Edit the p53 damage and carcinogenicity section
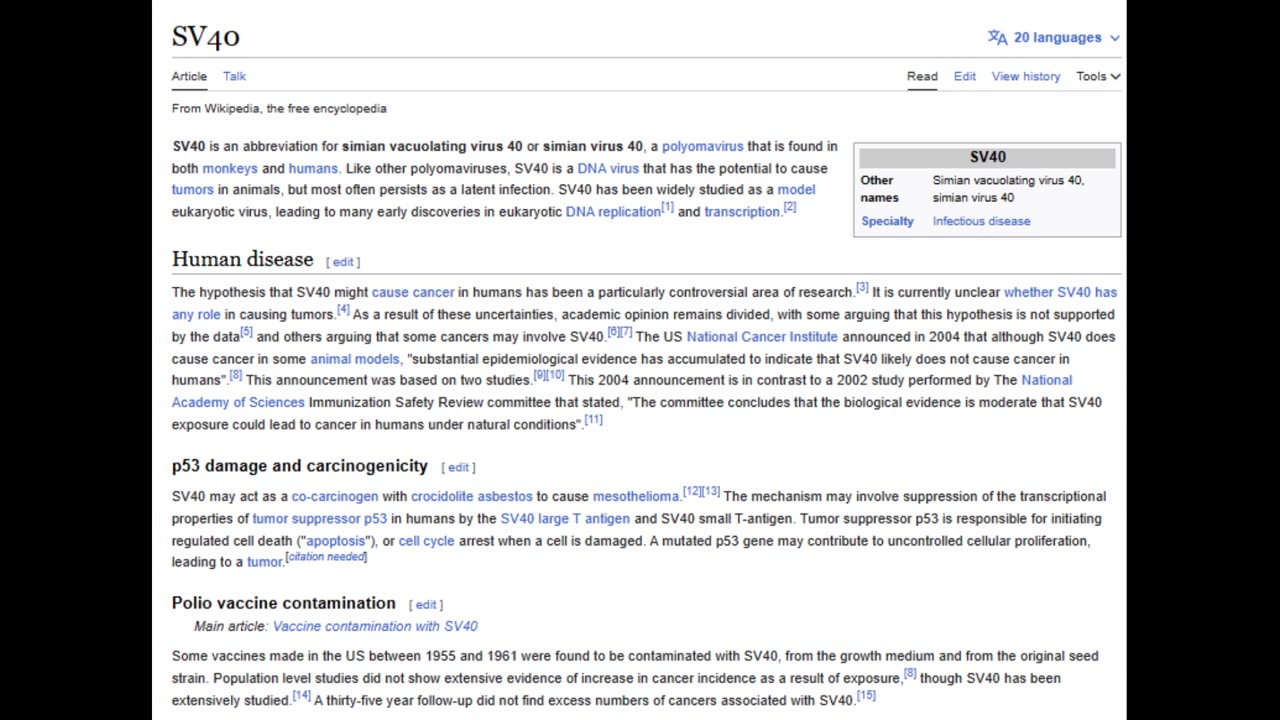1280x720 pixels. click(x=458, y=467)
